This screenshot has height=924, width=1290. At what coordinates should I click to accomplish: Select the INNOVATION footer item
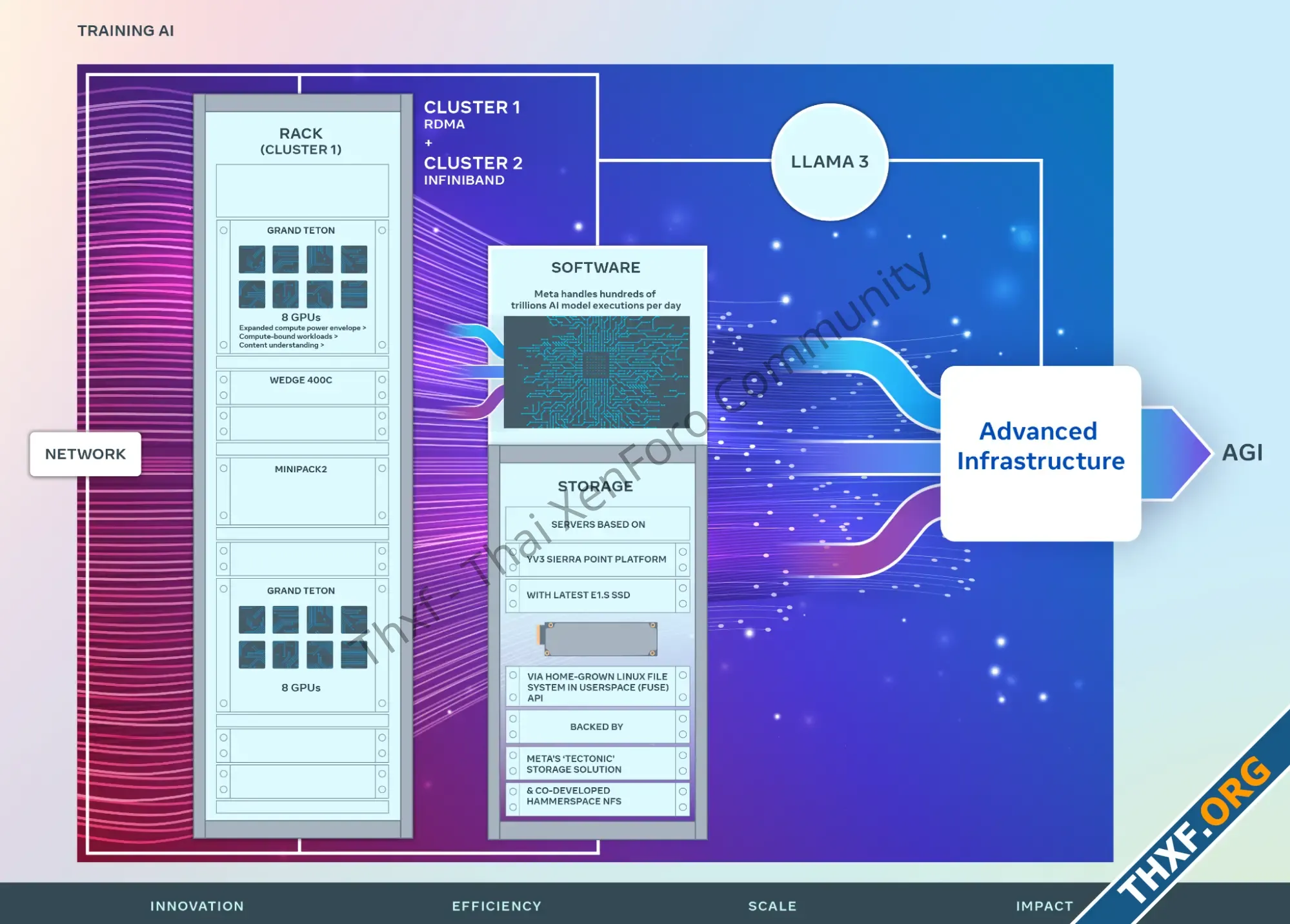tap(197, 906)
